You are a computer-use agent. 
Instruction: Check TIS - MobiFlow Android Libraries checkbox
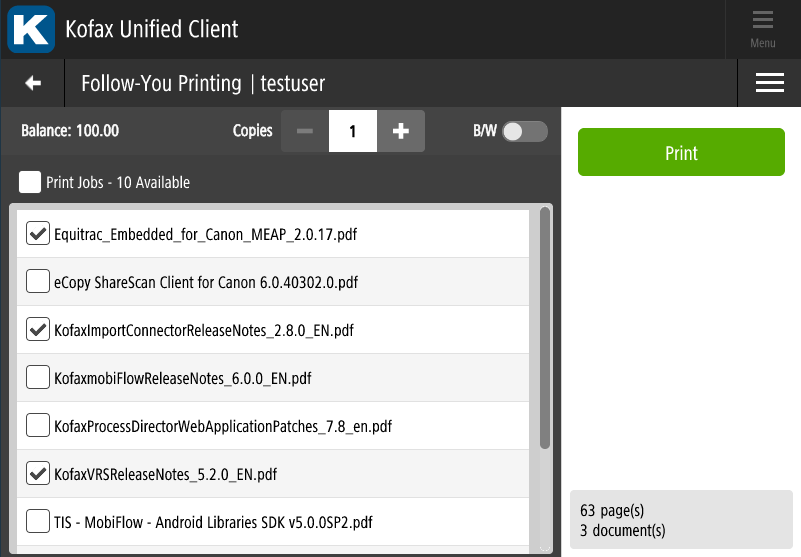tap(38, 521)
